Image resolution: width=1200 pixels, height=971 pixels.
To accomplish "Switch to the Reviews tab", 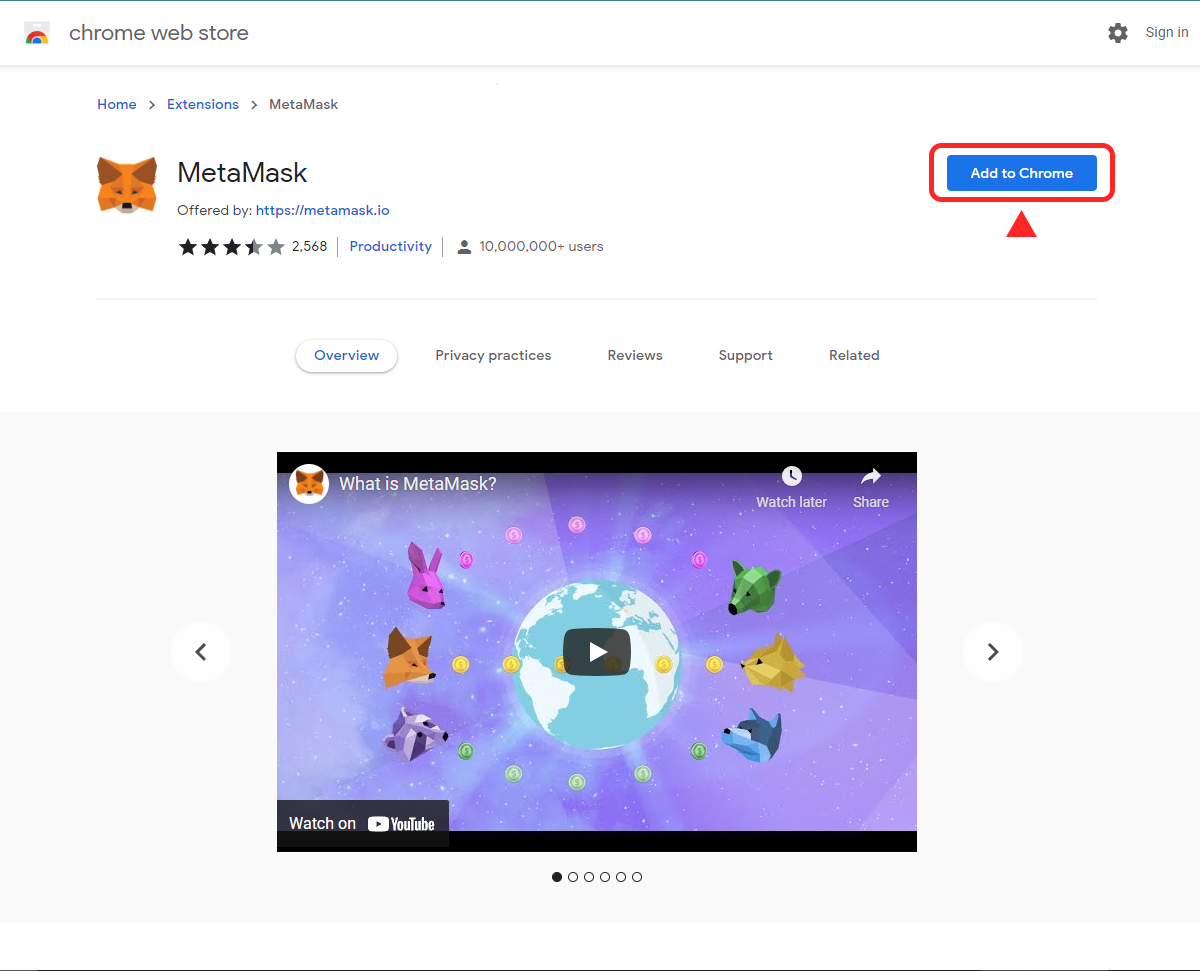I will point(635,356).
